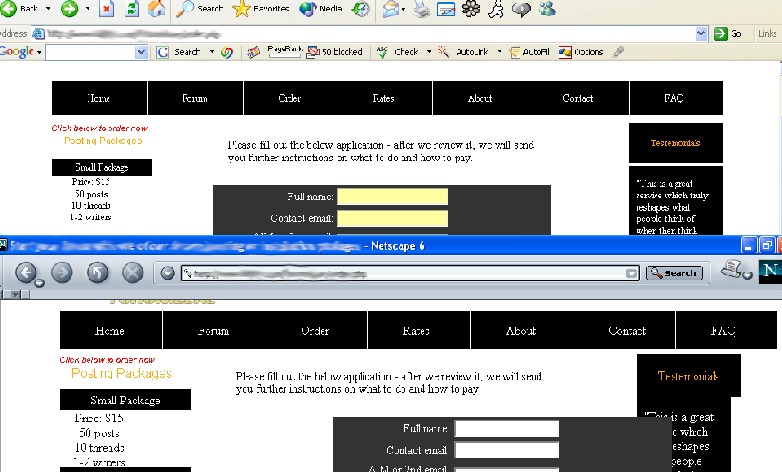The width and height of the screenshot is (782, 472).
Task: Click the running figure icon in the Internet Explorer toolbar
Action: (x=496, y=8)
